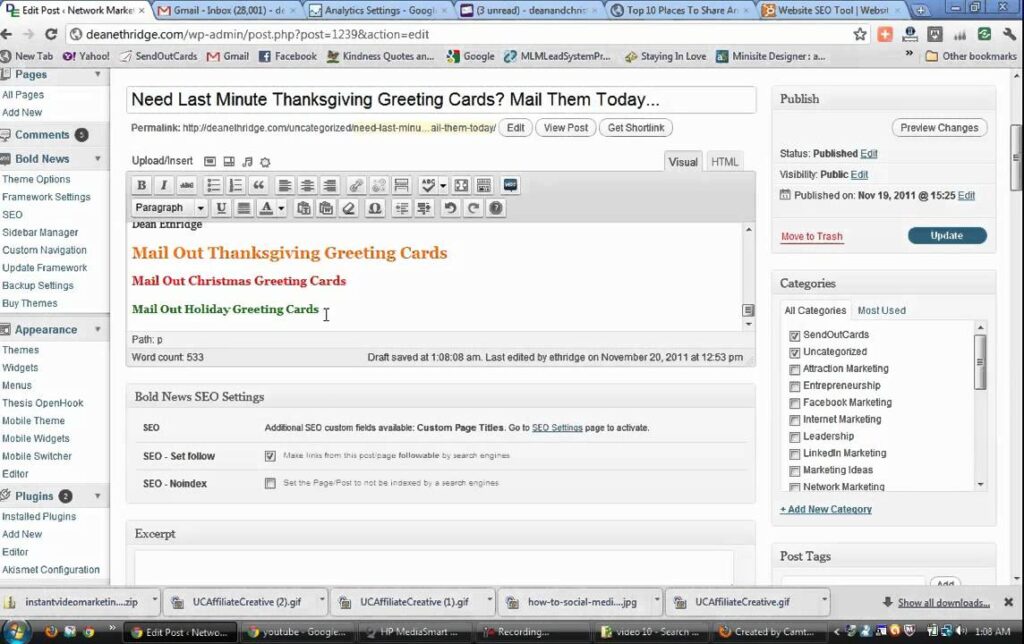The height and width of the screenshot is (644, 1024).
Task: Check the SendOutCards category
Action: click(795, 336)
